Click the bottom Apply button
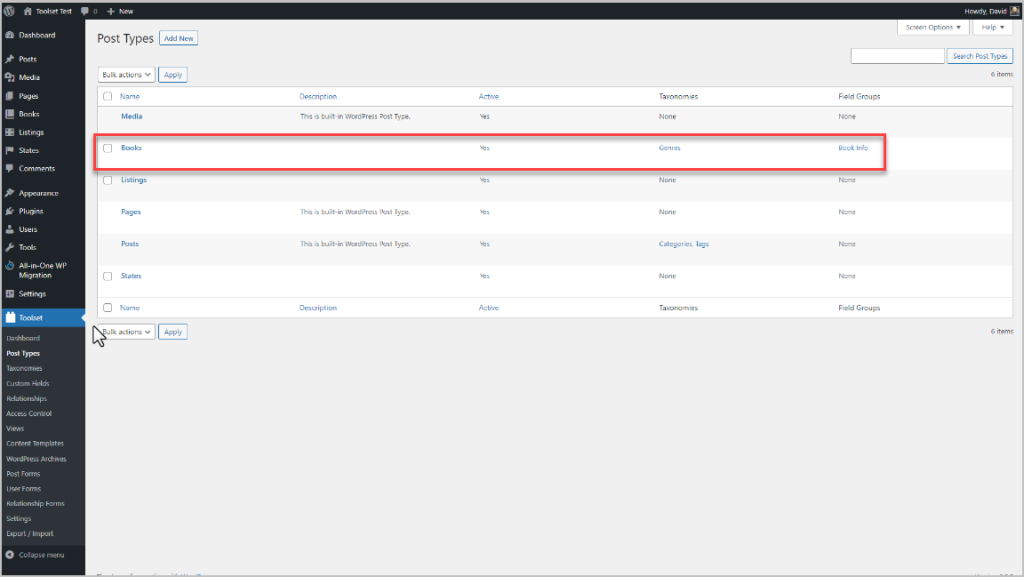Screen dimensions: 1024x577 (173, 332)
